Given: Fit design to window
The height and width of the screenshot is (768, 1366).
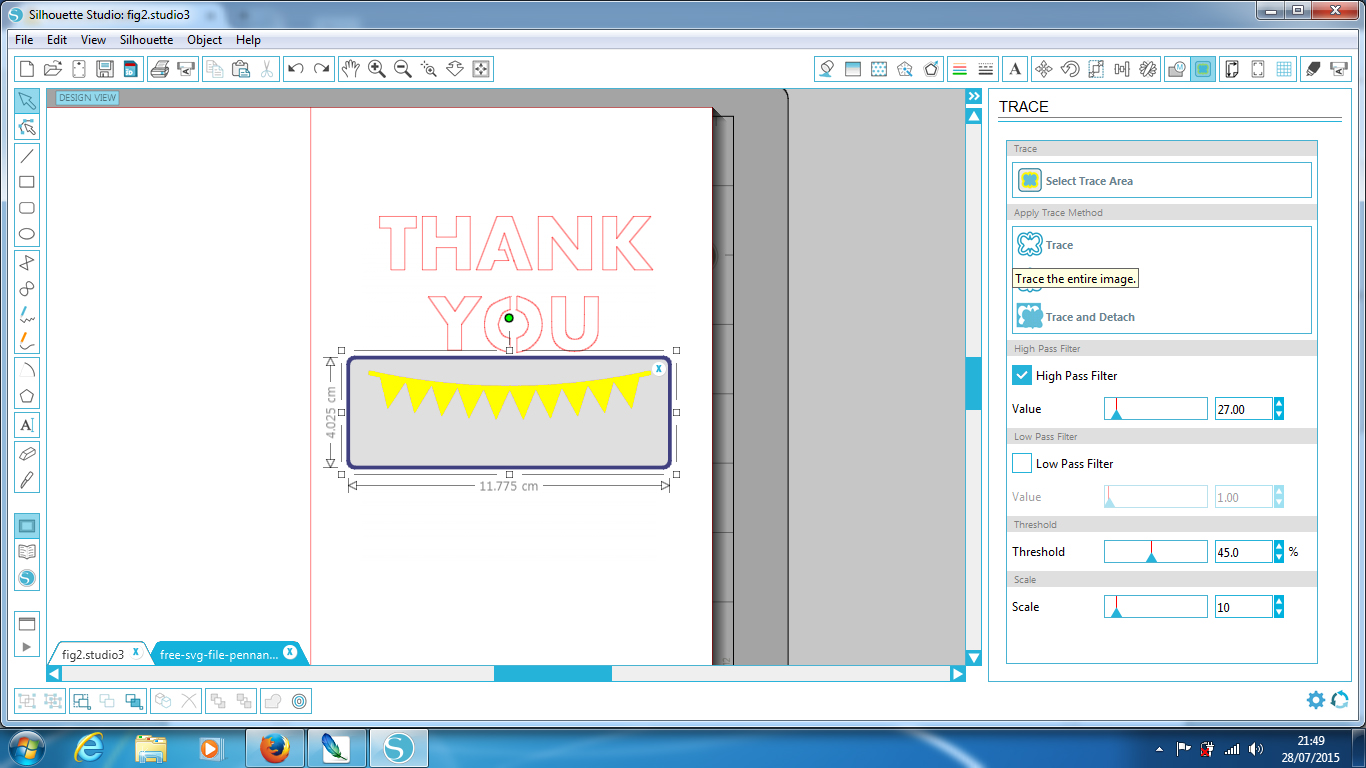Looking at the screenshot, I should point(481,69).
